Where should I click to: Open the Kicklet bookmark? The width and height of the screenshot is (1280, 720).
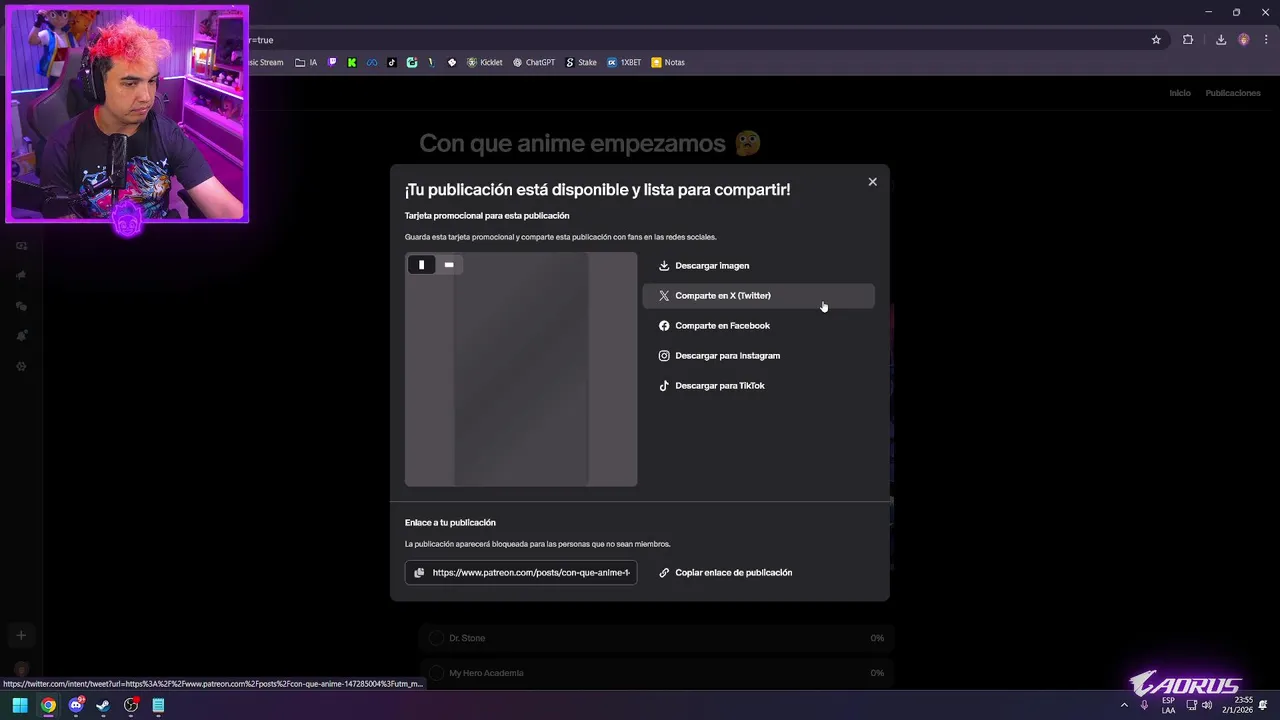coord(485,62)
